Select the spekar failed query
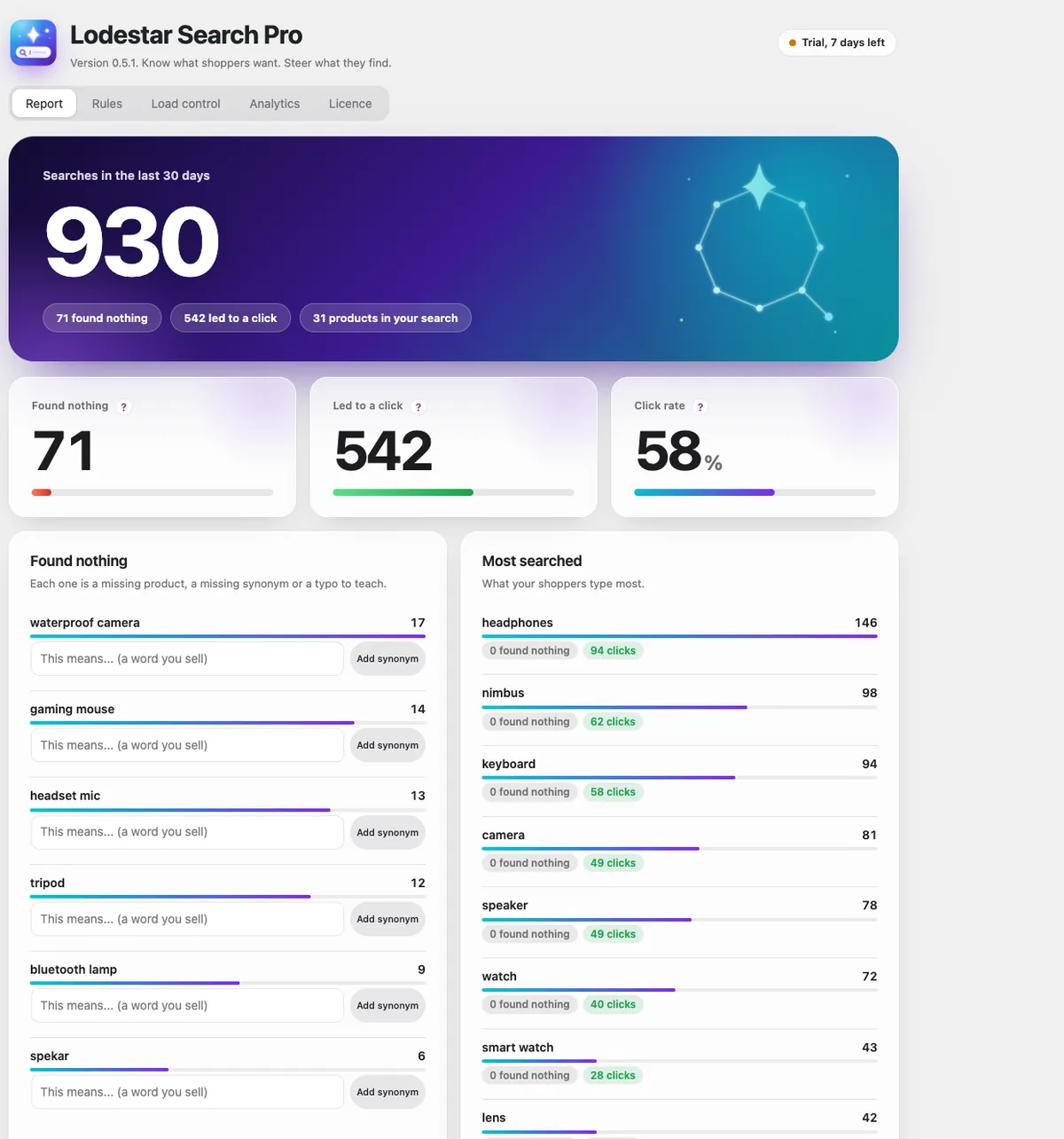The width and height of the screenshot is (1064, 1139). point(50,1057)
